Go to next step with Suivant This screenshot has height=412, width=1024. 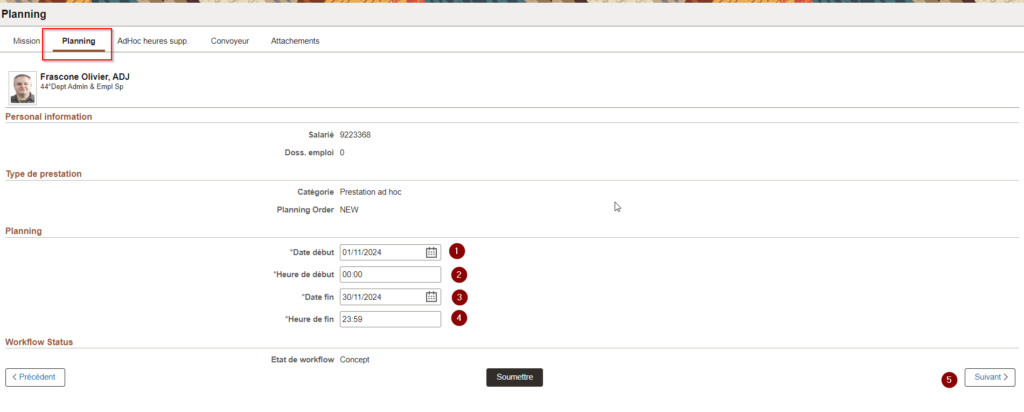(x=990, y=377)
